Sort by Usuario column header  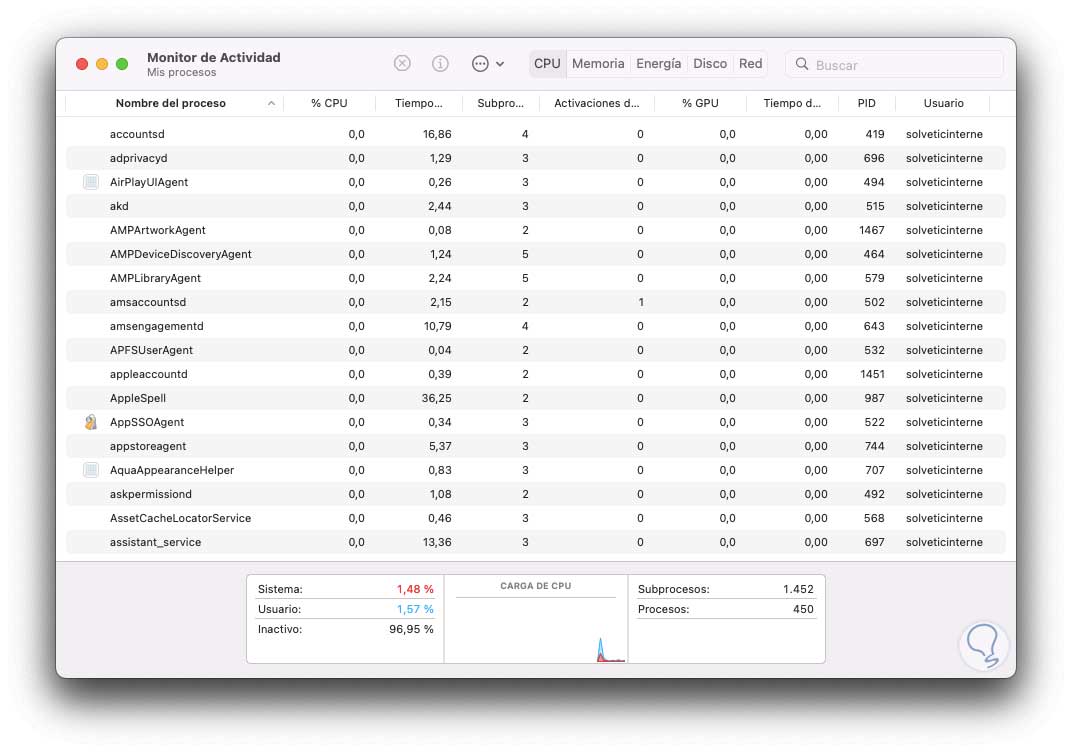(x=943, y=103)
